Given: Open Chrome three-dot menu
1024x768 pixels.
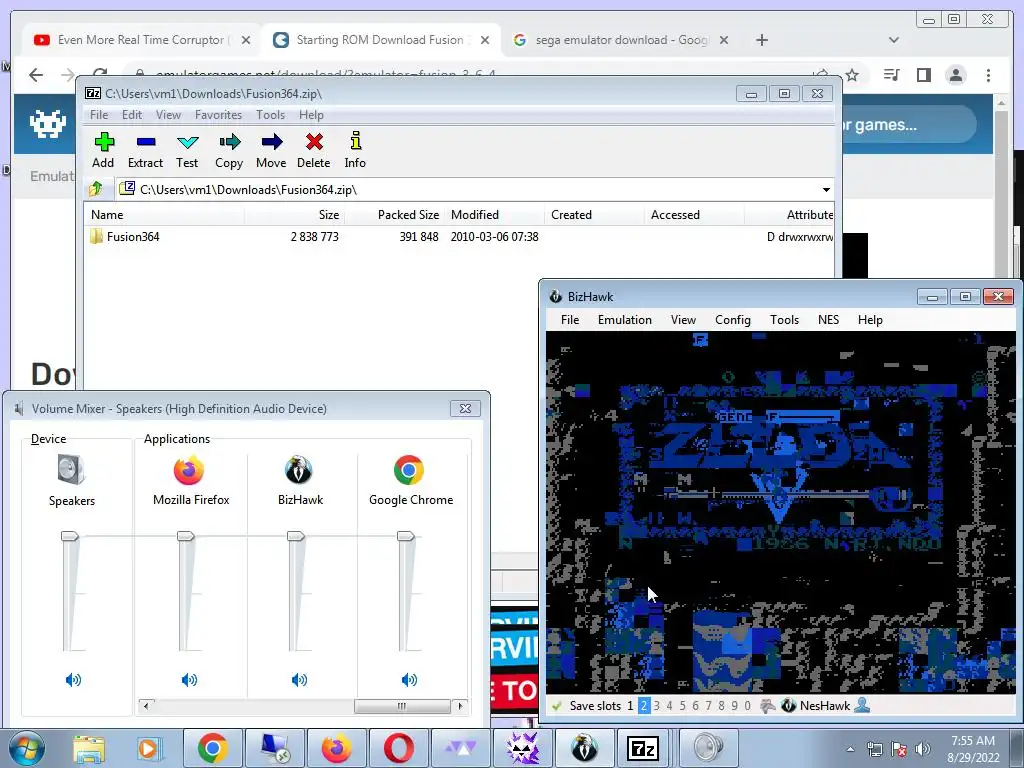Looking at the screenshot, I should (x=988, y=75).
